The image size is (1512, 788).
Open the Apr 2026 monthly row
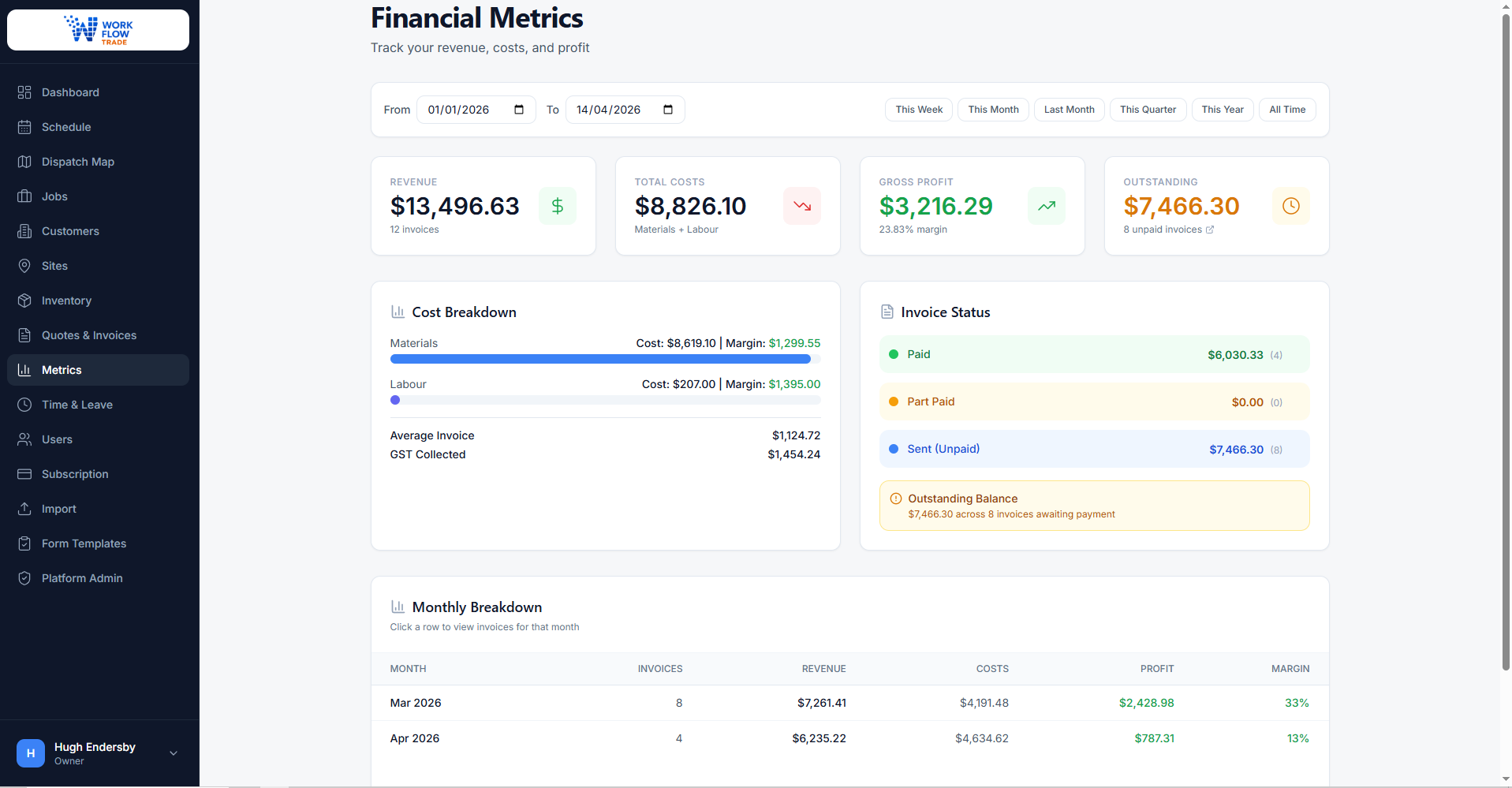849,738
